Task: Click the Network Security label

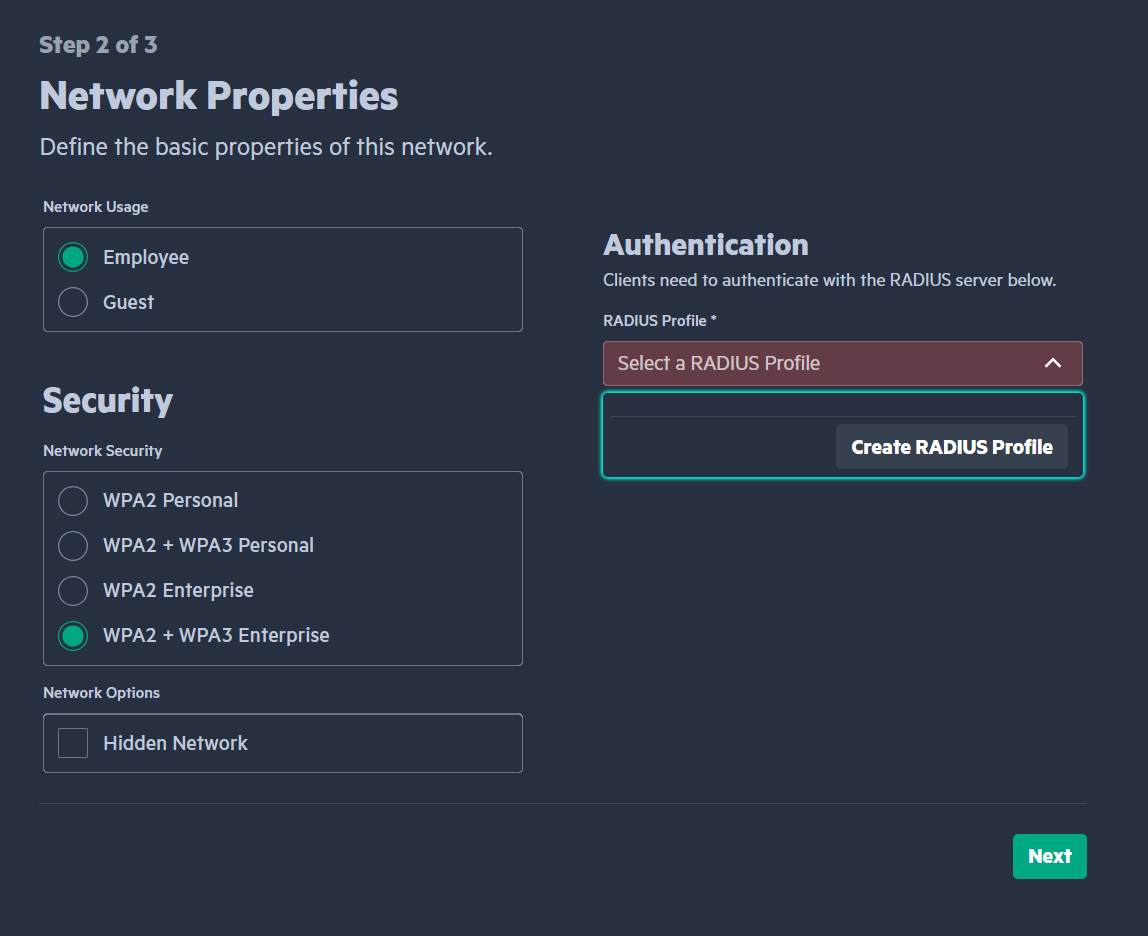Action: pyautogui.click(x=102, y=450)
